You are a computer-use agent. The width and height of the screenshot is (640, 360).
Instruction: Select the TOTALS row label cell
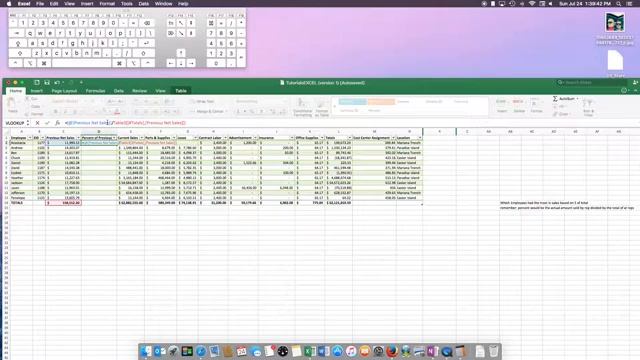(x=21, y=202)
